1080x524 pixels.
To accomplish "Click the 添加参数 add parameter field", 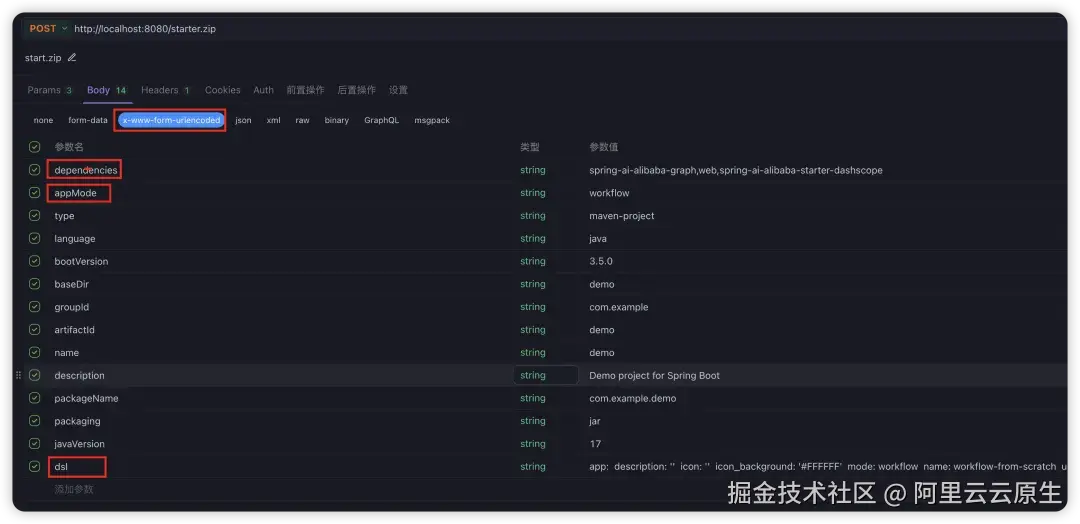I will click(74, 489).
